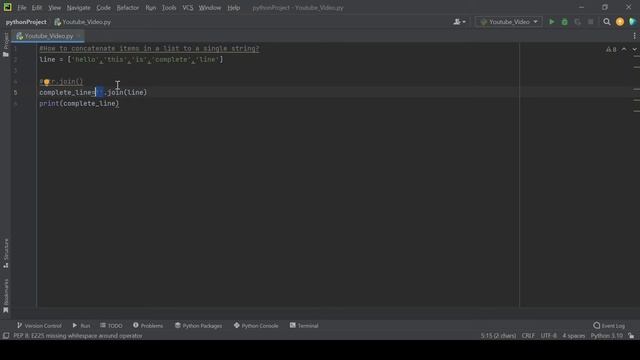Viewport: 640px width, 360px height.
Task: Open the Code menu
Action: pos(103,8)
